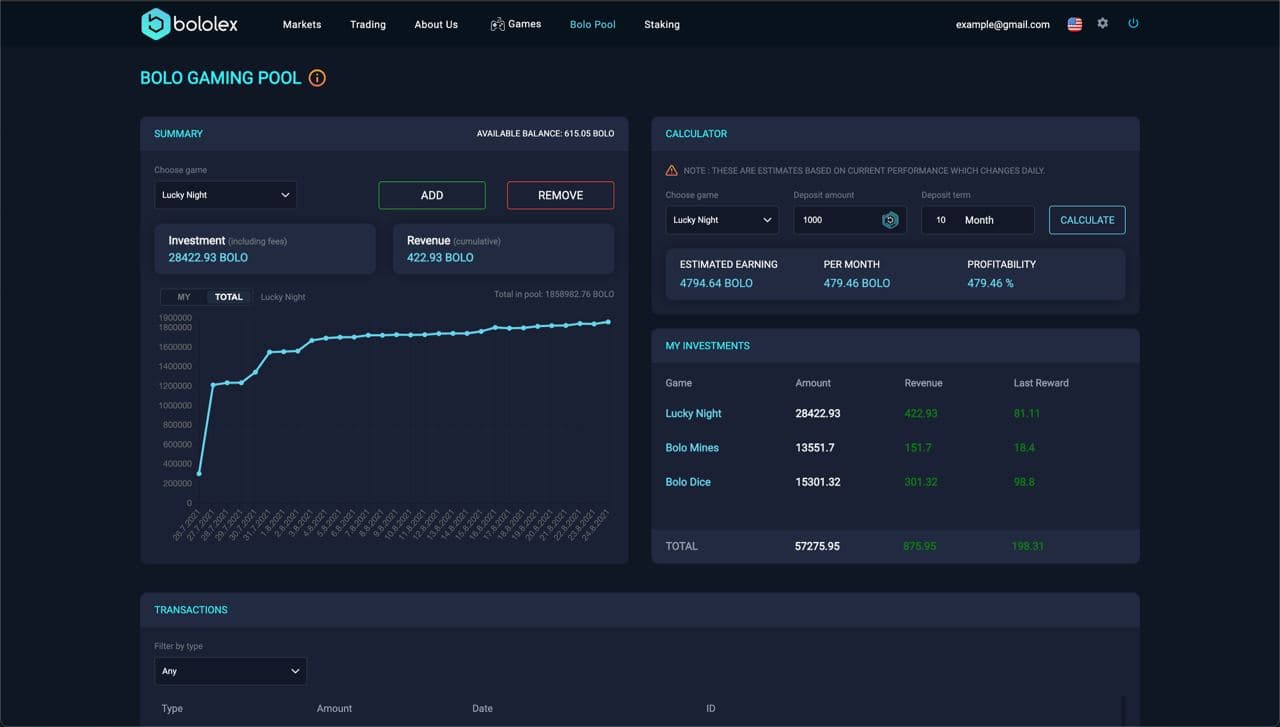1280x727 pixels.
Task: Open the Trading menu
Action: tap(368, 24)
